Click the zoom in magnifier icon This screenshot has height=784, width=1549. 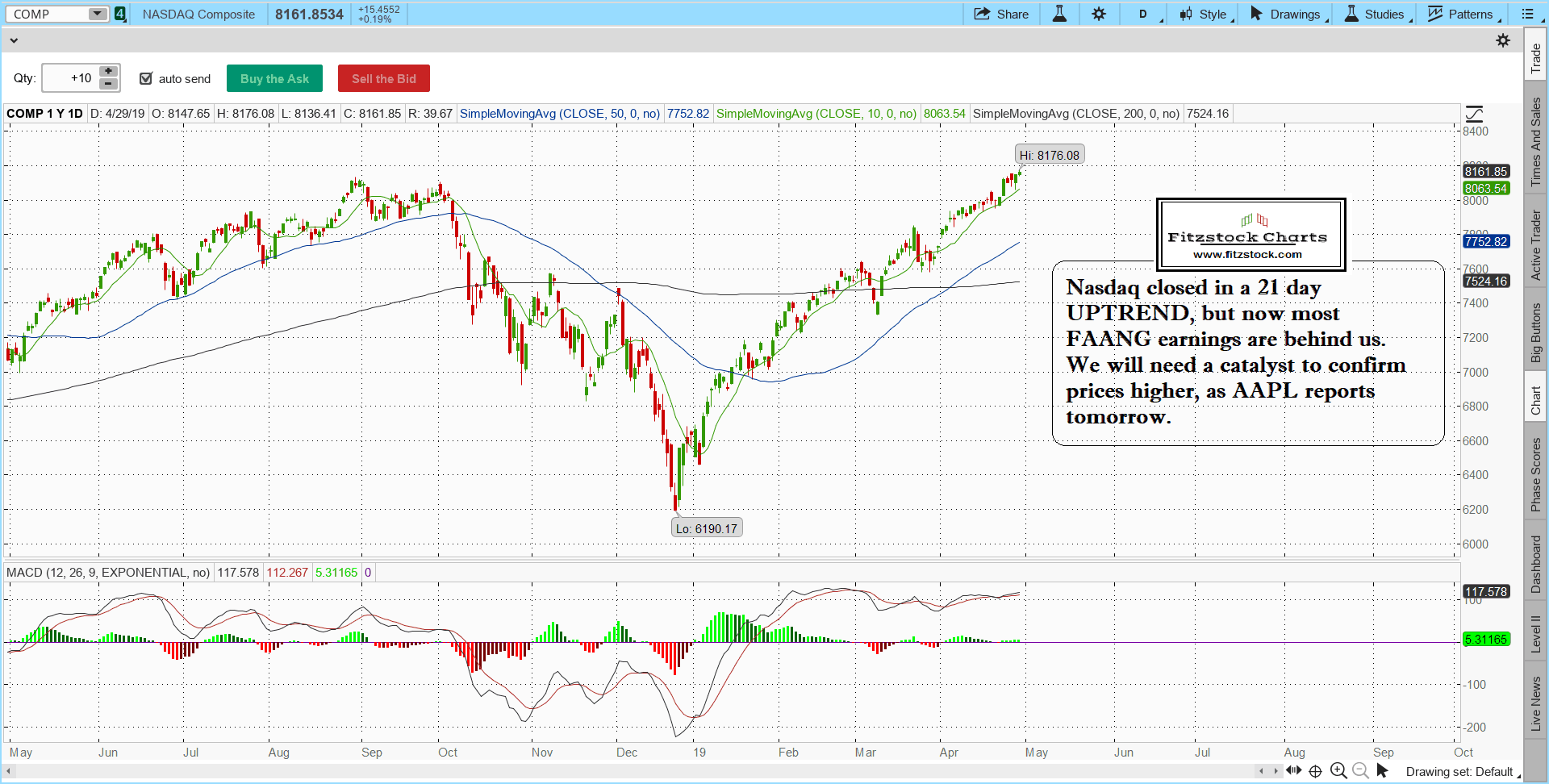tap(1338, 771)
